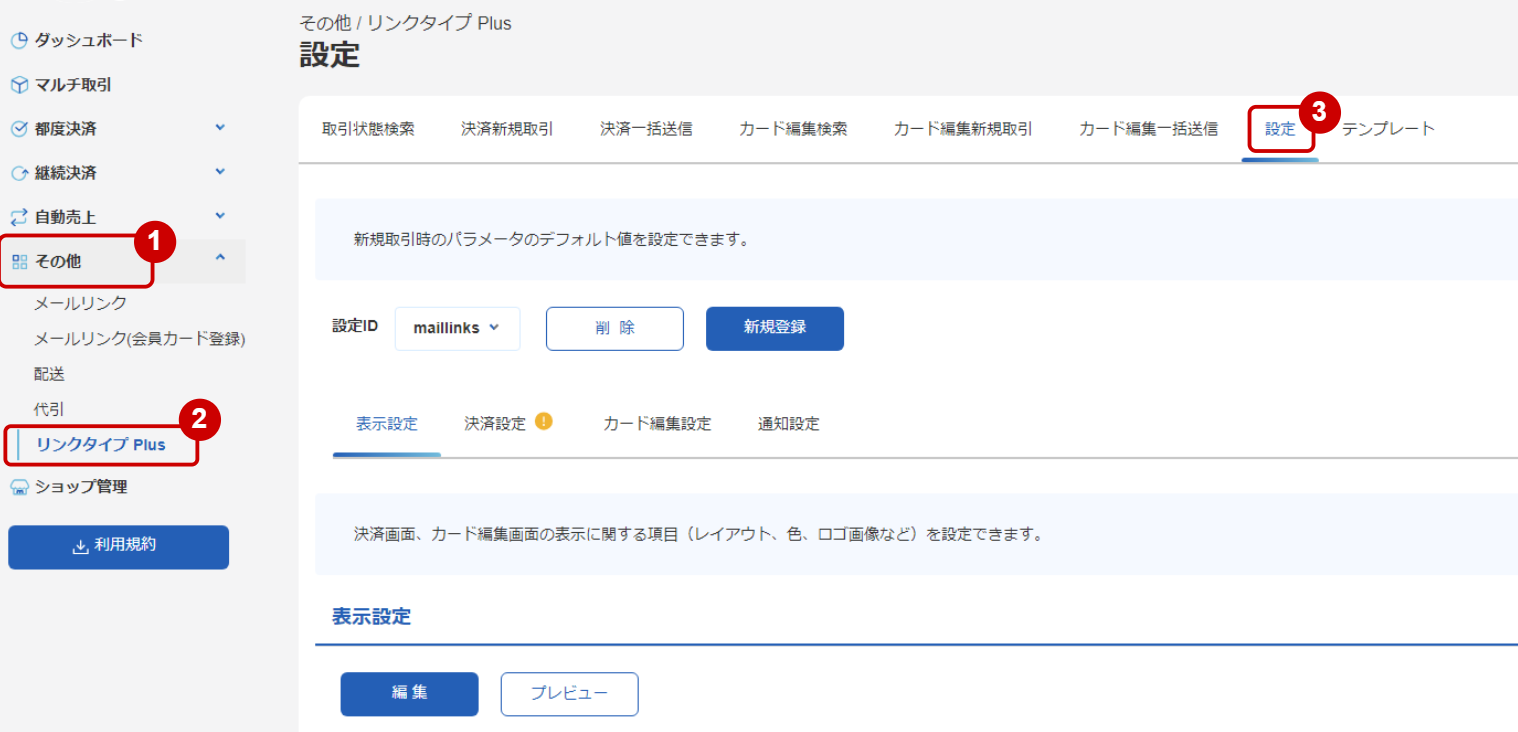Click the download icon on 利用規約 button
This screenshot has height=732, width=1518.
pos(81,547)
